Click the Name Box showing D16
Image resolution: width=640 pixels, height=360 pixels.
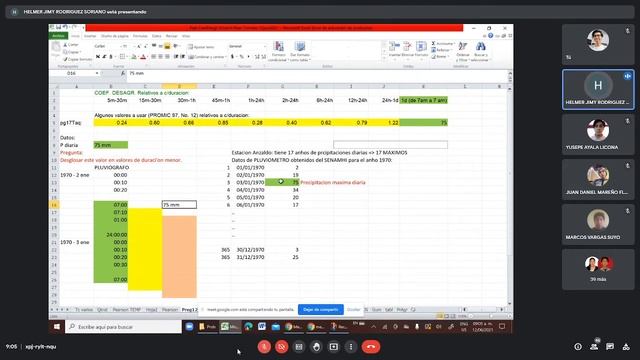[x=72, y=73]
